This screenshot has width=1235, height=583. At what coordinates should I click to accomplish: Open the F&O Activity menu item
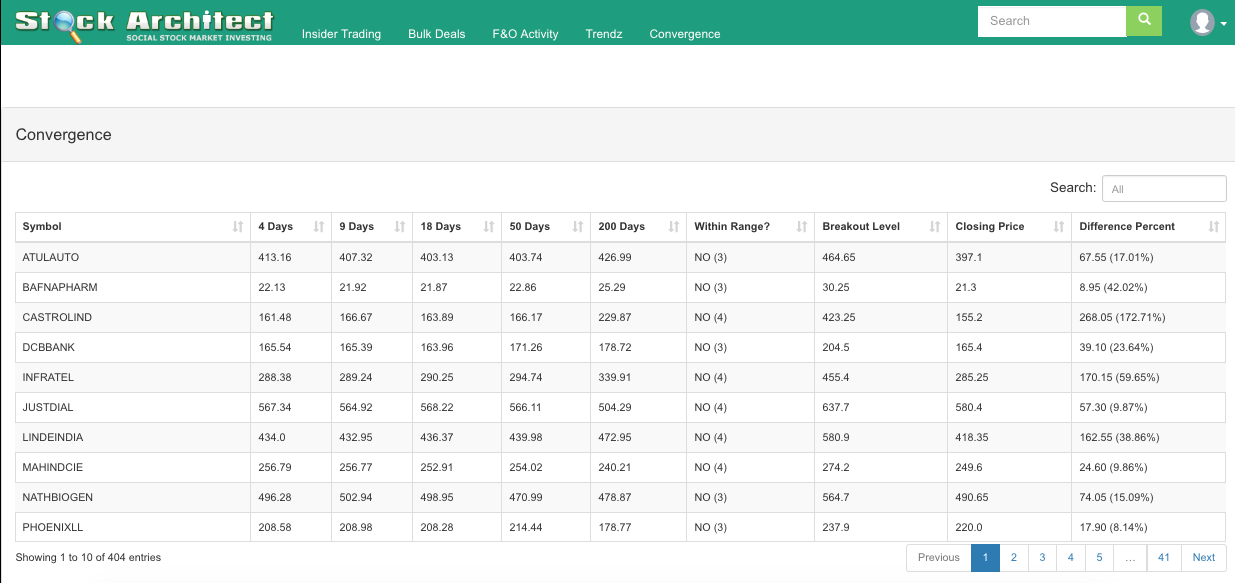[525, 34]
